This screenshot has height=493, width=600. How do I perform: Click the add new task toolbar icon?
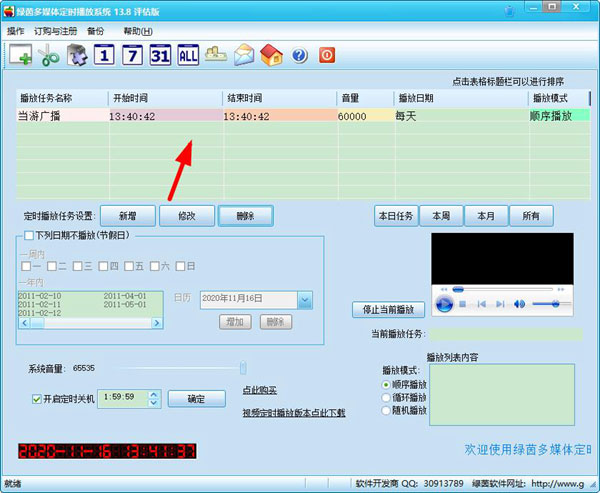[20, 56]
